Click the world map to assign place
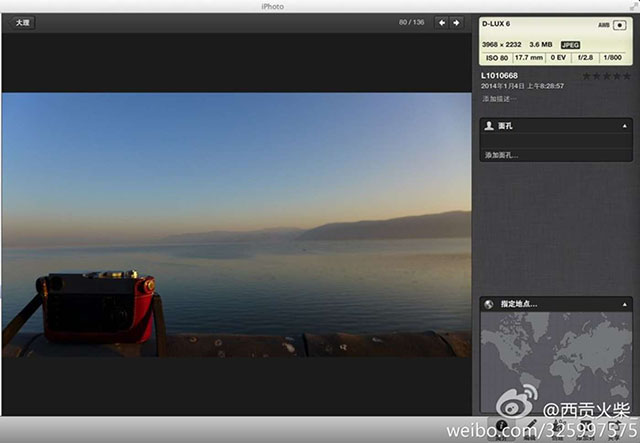The height and width of the screenshot is (443, 640). [x=556, y=361]
